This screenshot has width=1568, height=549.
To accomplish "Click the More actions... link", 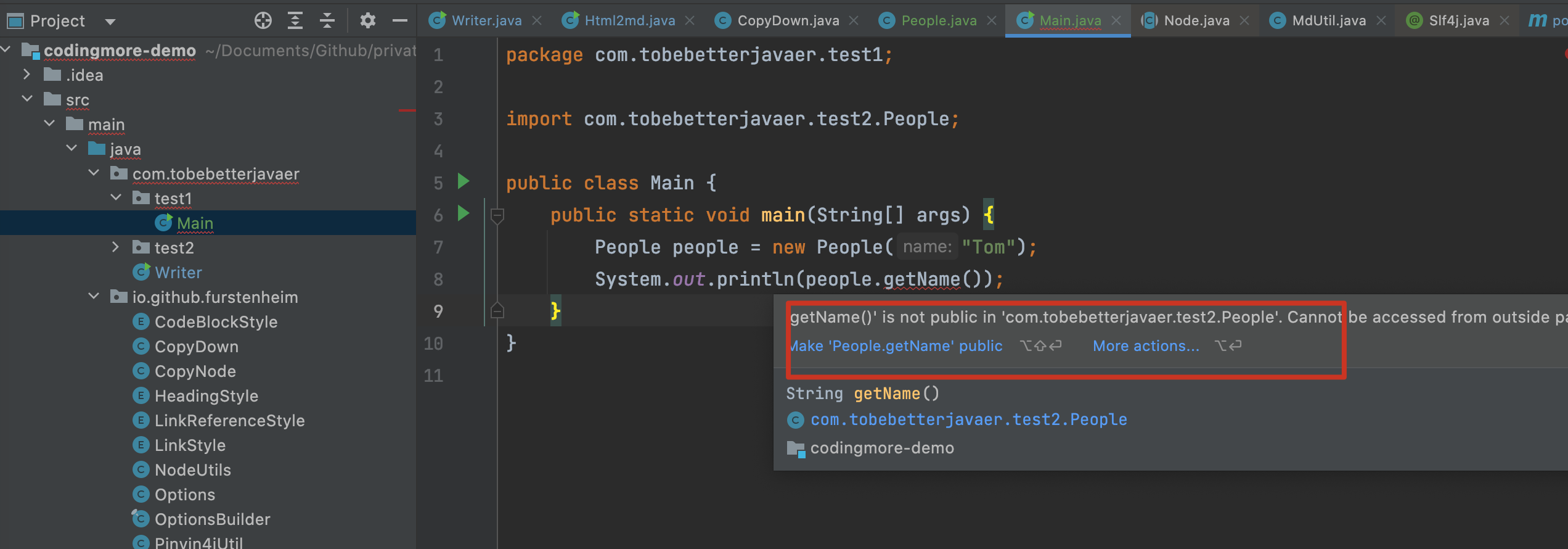I will (1146, 346).
